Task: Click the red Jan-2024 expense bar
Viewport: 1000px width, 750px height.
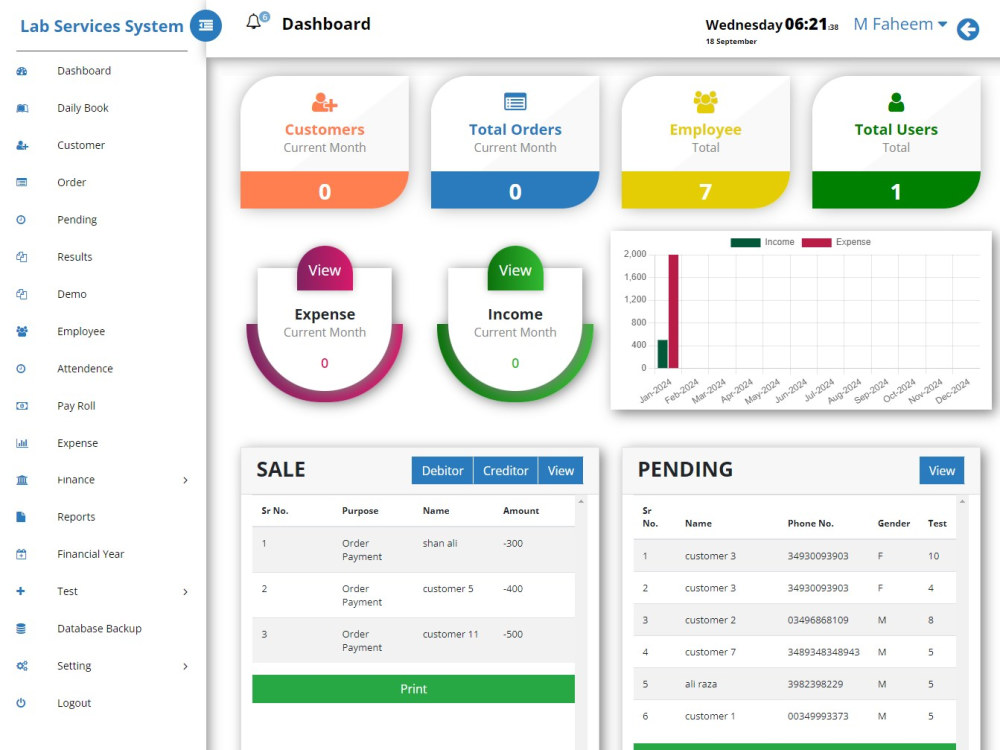Action: pos(673,311)
